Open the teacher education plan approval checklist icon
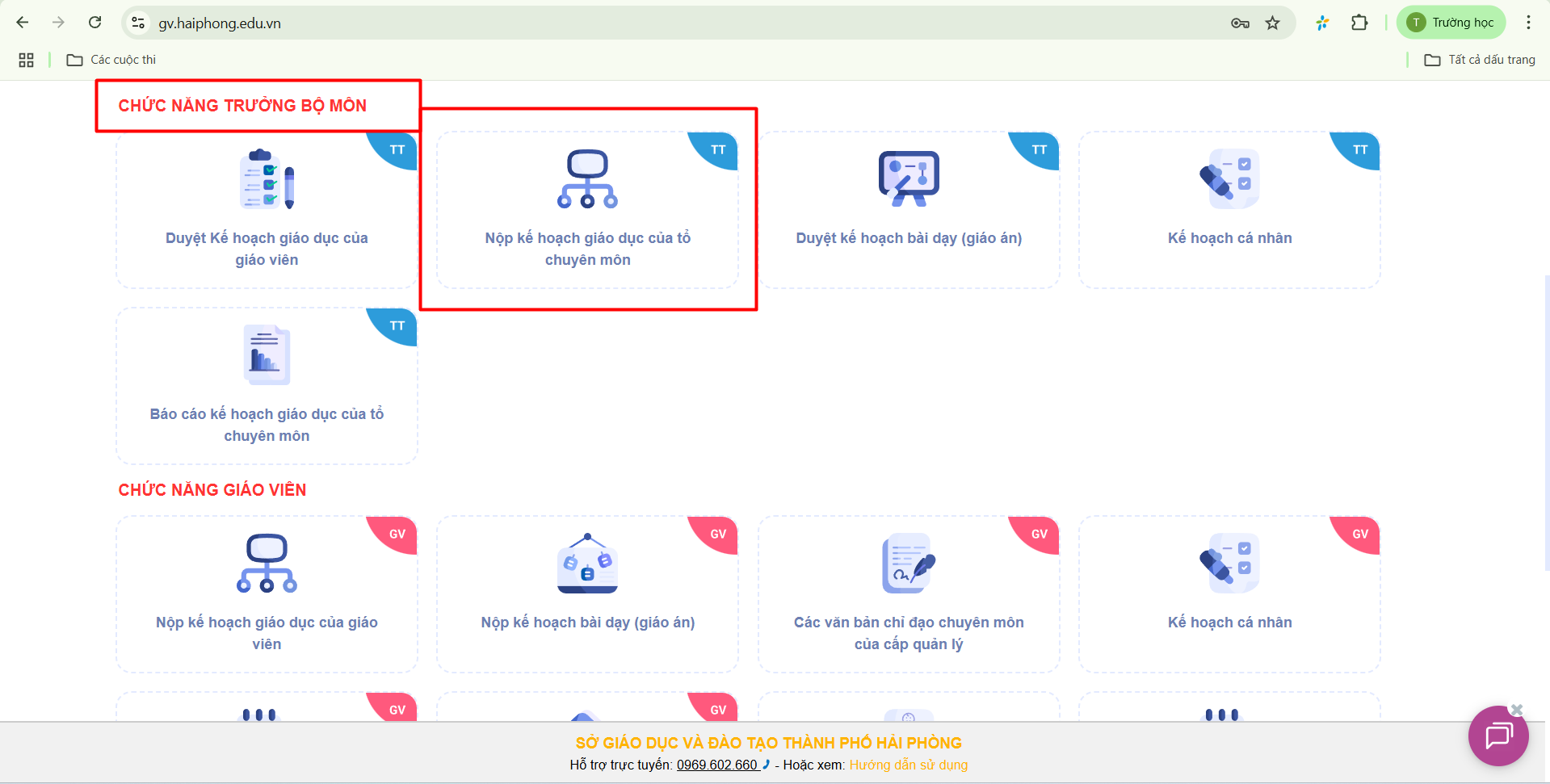1550x784 pixels. point(267,179)
